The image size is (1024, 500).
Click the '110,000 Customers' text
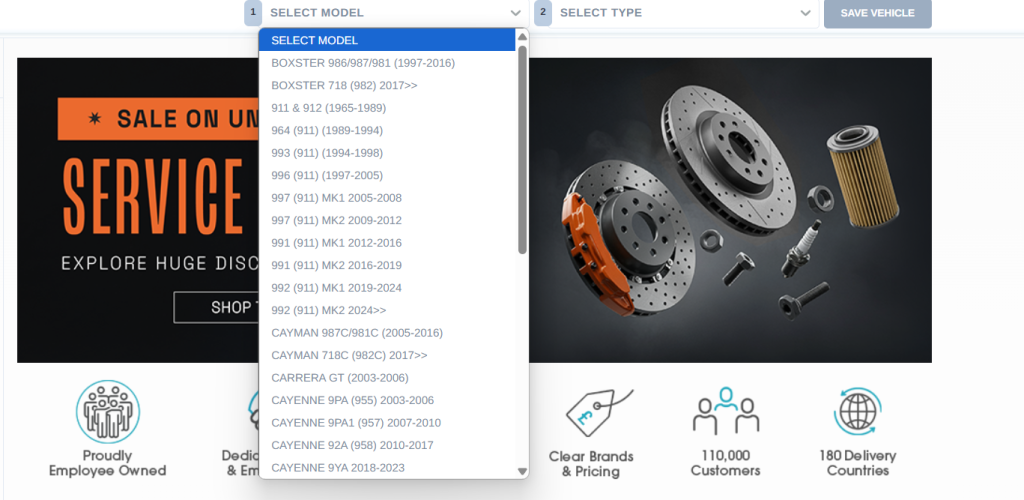pyautogui.click(x=726, y=463)
